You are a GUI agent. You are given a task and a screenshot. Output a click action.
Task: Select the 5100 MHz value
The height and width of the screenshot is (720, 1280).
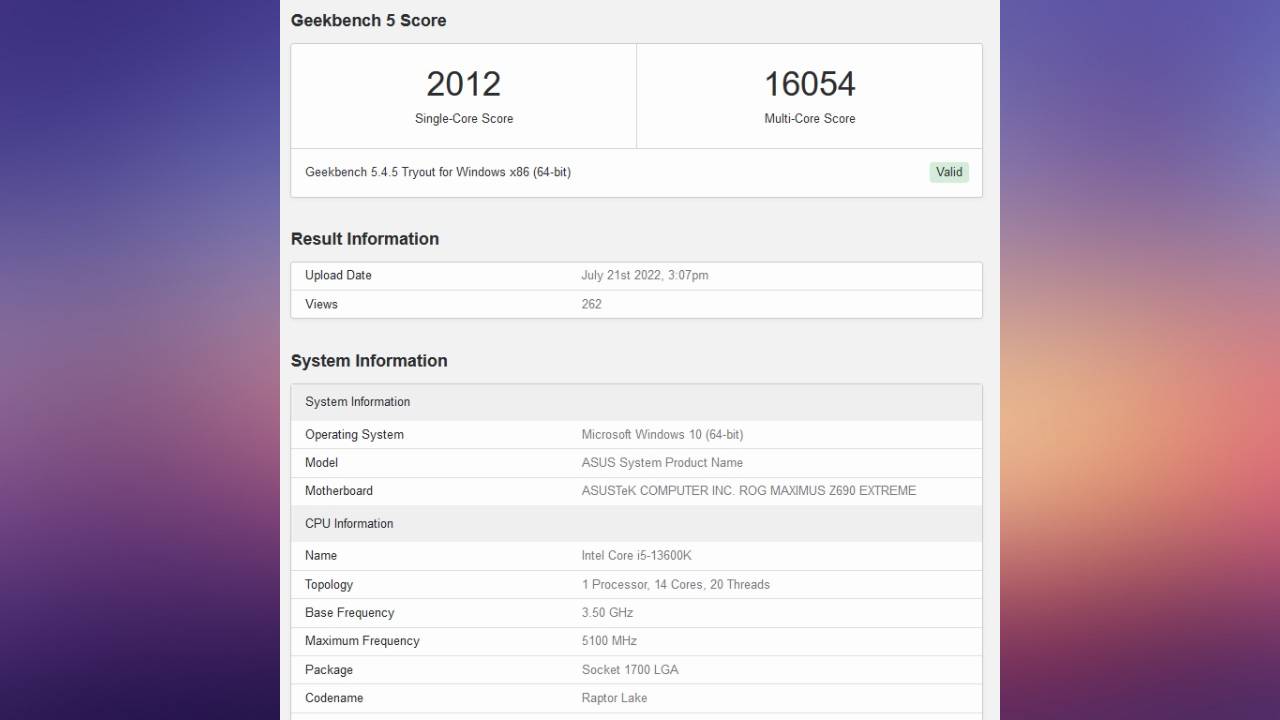[609, 641]
